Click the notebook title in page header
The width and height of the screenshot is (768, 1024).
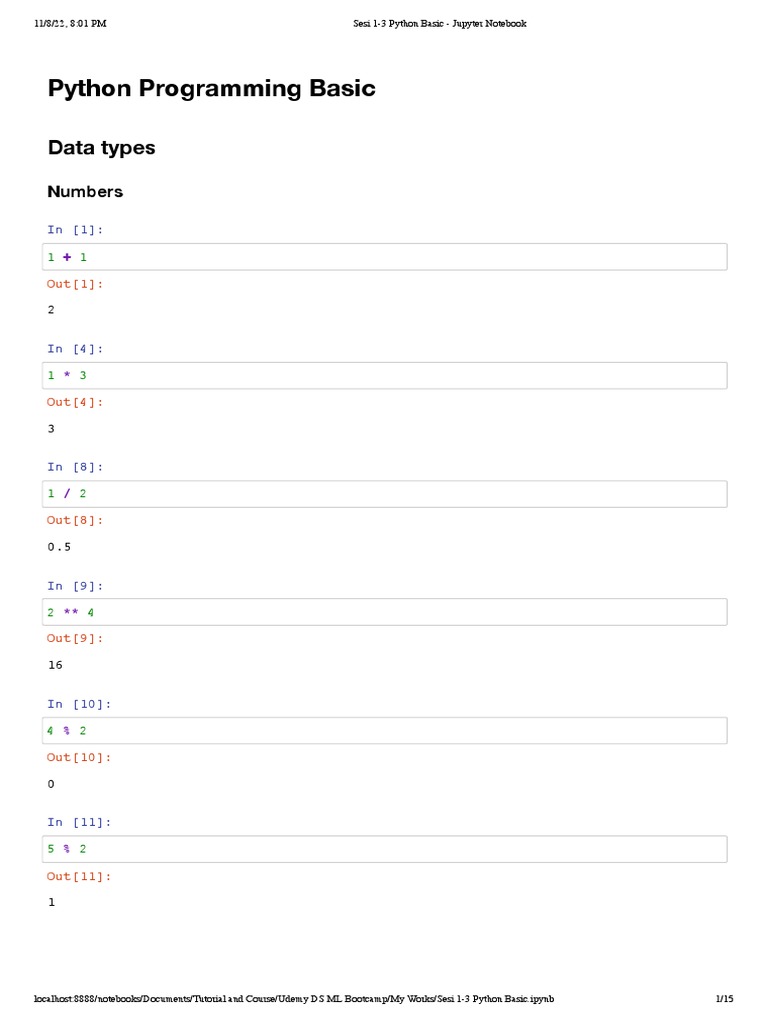click(440, 24)
